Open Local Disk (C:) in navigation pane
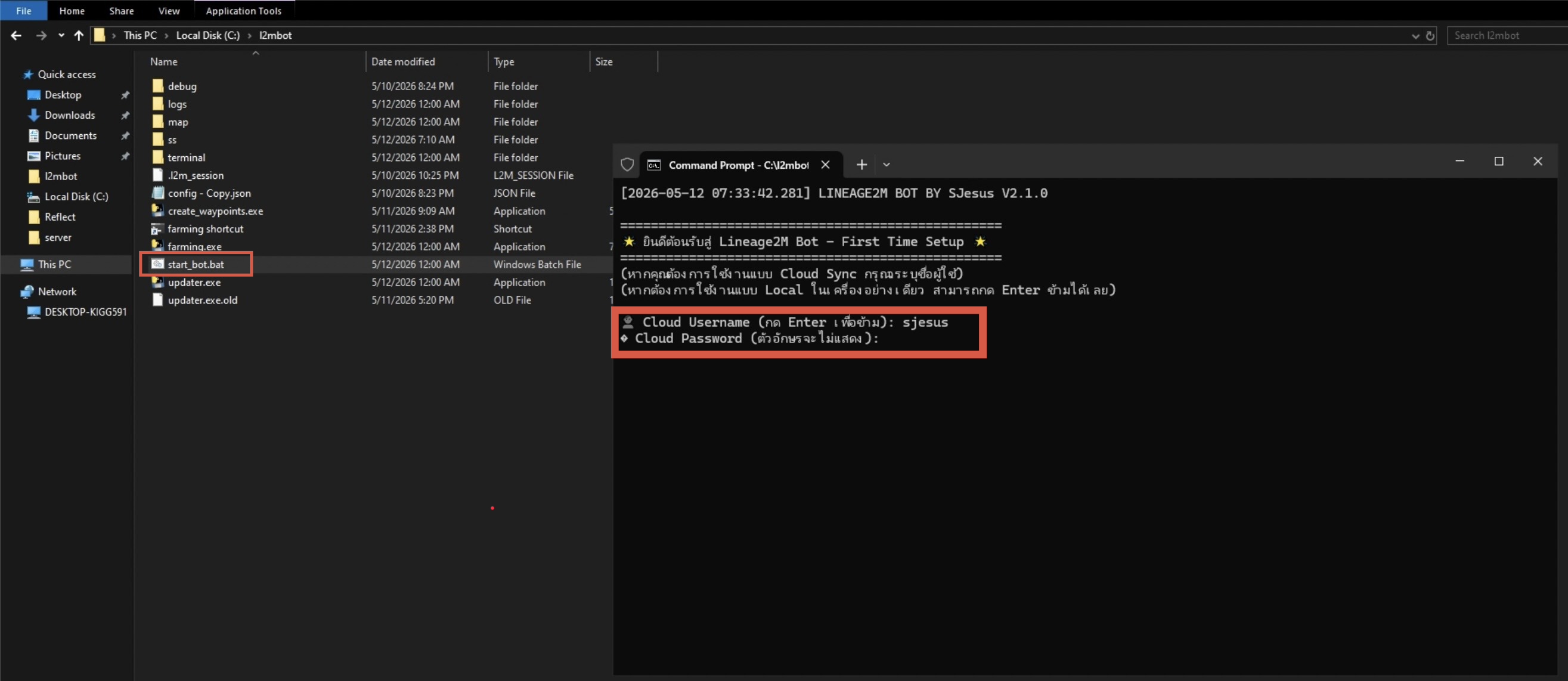 coord(76,197)
